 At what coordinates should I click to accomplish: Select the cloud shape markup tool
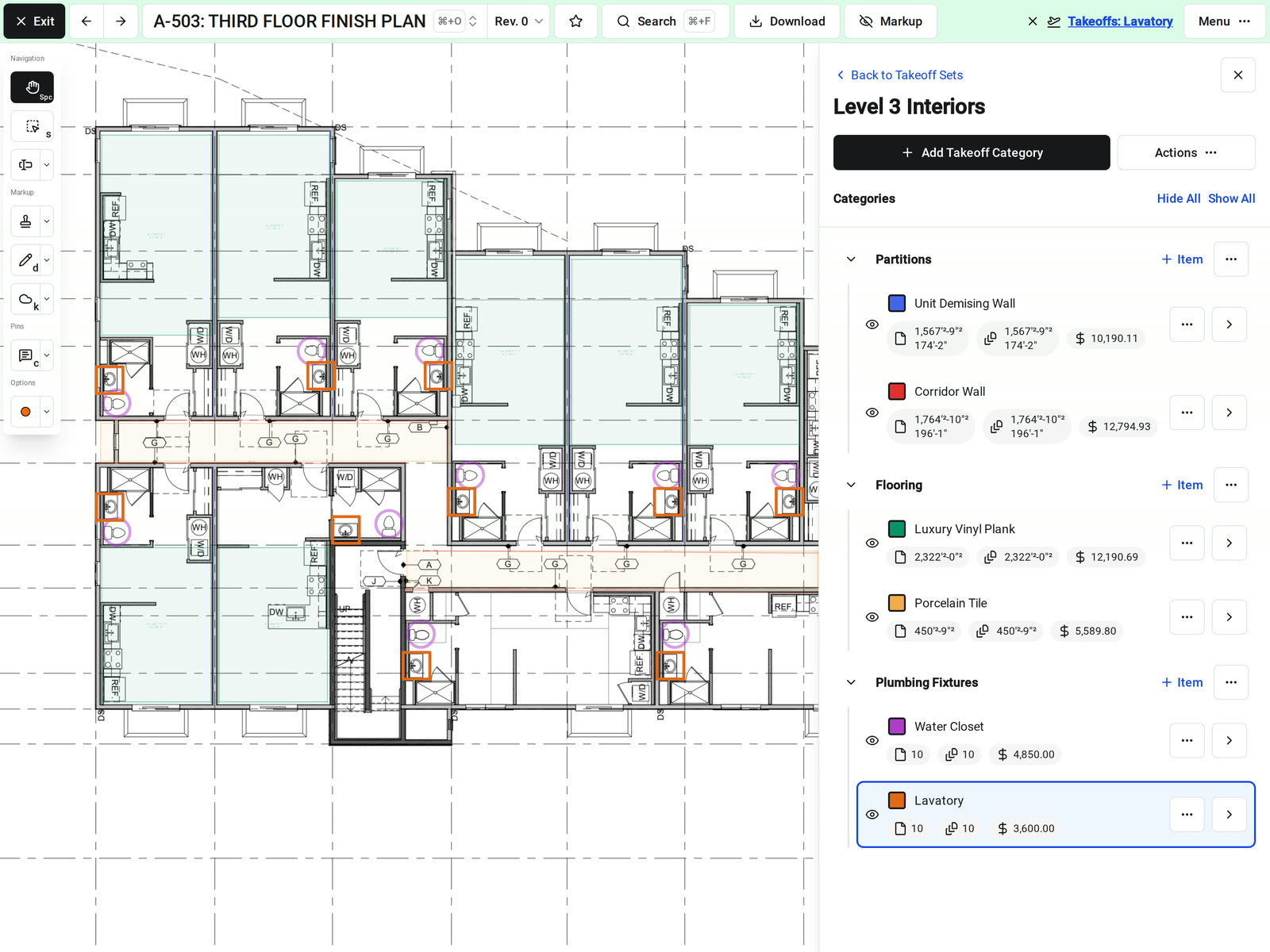click(x=25, y=299)
